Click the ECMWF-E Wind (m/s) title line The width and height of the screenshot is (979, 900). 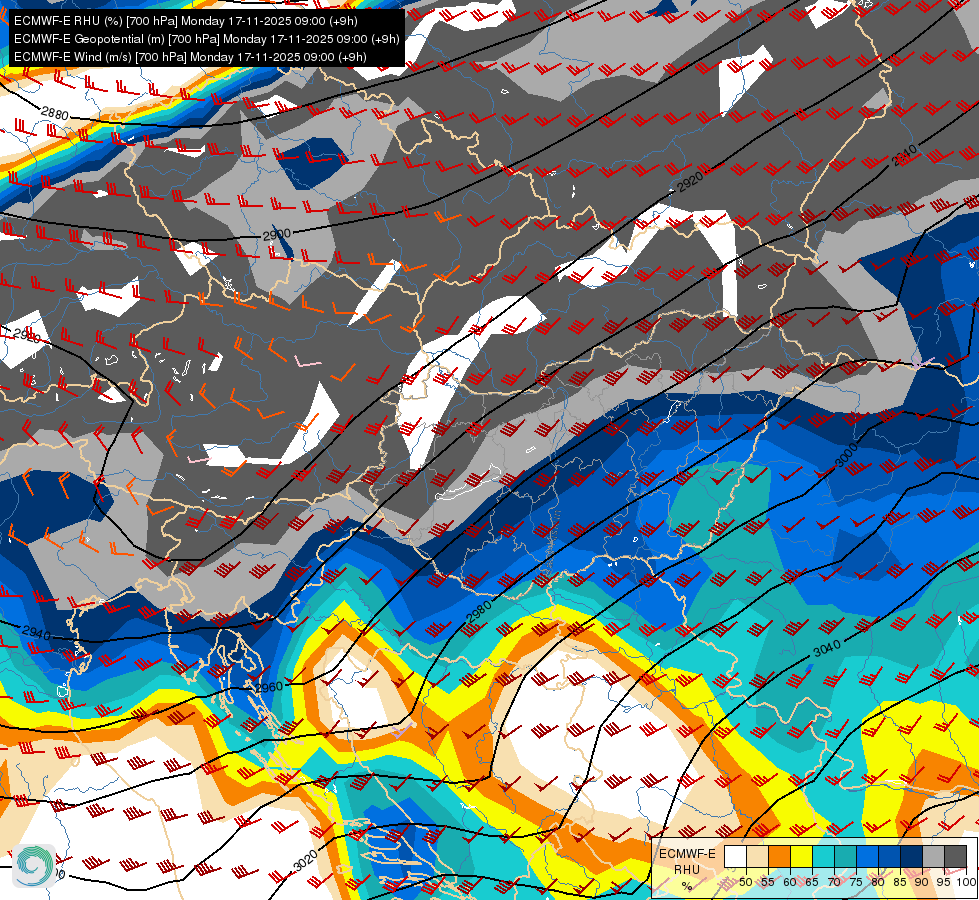(x=190, y=57)
